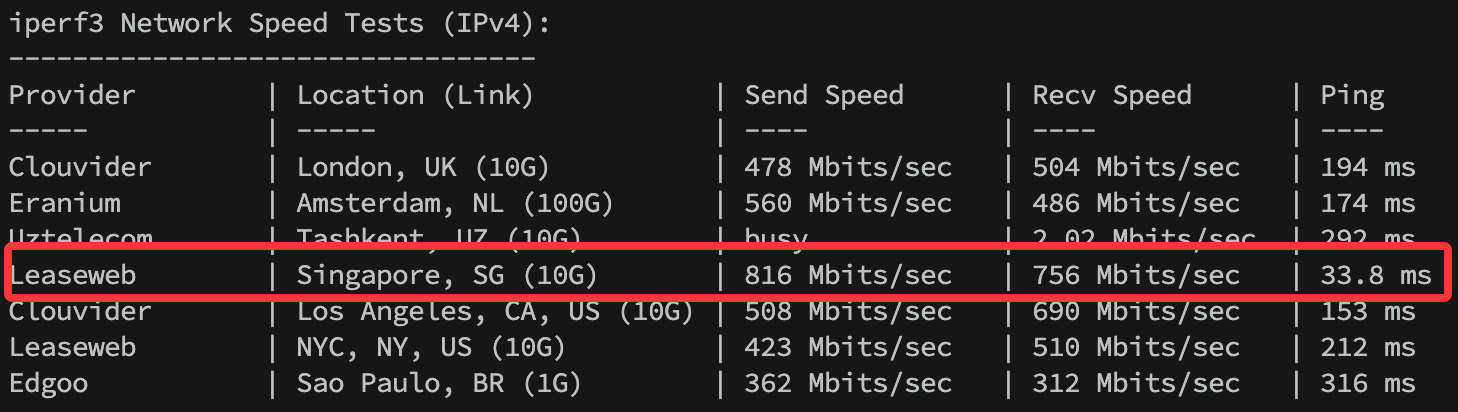1458x412 pixels.
Task: Select the 316 ms ping value
Action: coord(1368,383)
